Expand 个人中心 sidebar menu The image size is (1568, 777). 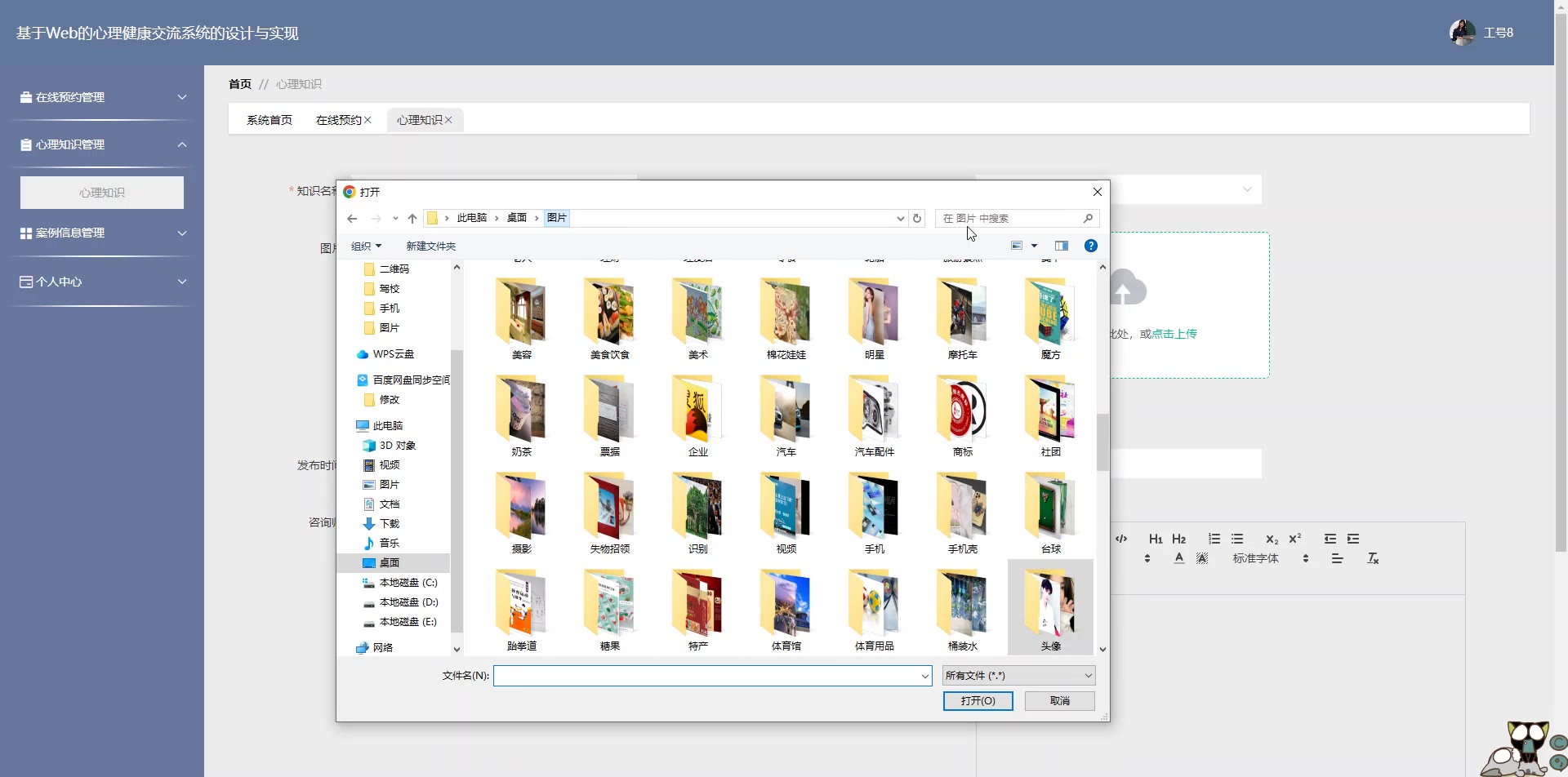click(102, 282)
